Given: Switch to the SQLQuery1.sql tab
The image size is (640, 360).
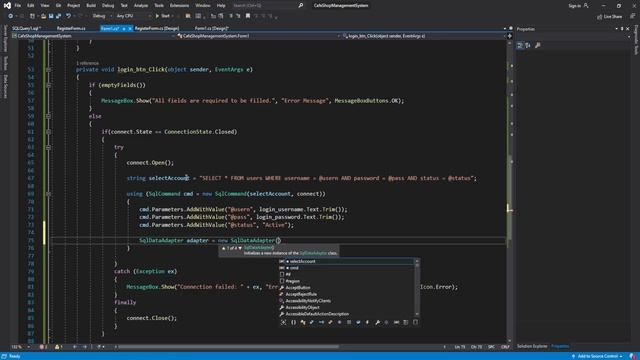Looking at the screenshot, I should (x=26, y=29).
